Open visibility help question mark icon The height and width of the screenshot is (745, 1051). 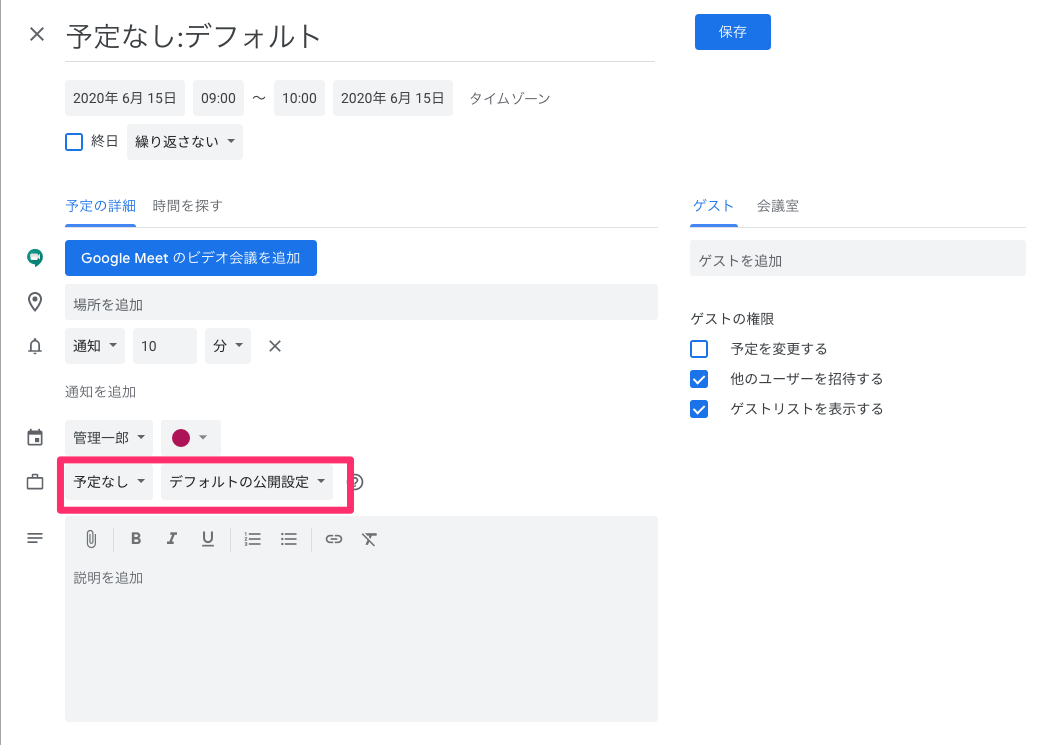click(x=355, y=482)
